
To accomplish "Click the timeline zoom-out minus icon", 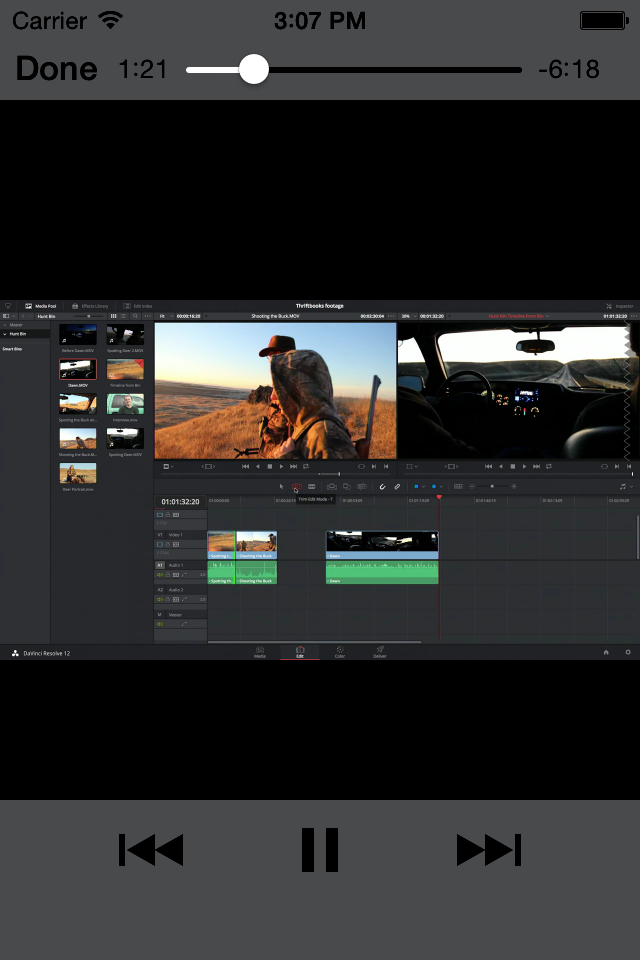I will point(472,486).
